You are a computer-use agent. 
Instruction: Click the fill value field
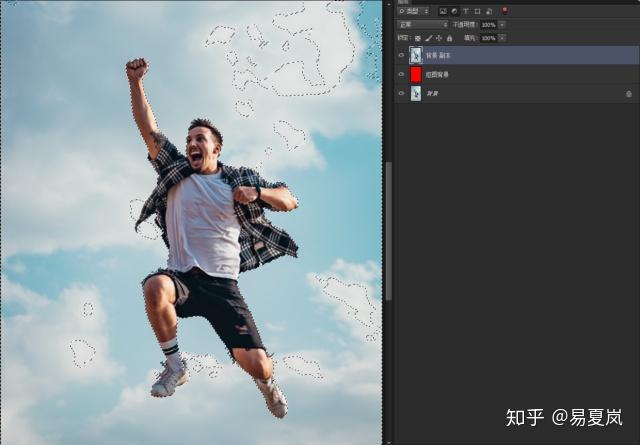point(488,38)
